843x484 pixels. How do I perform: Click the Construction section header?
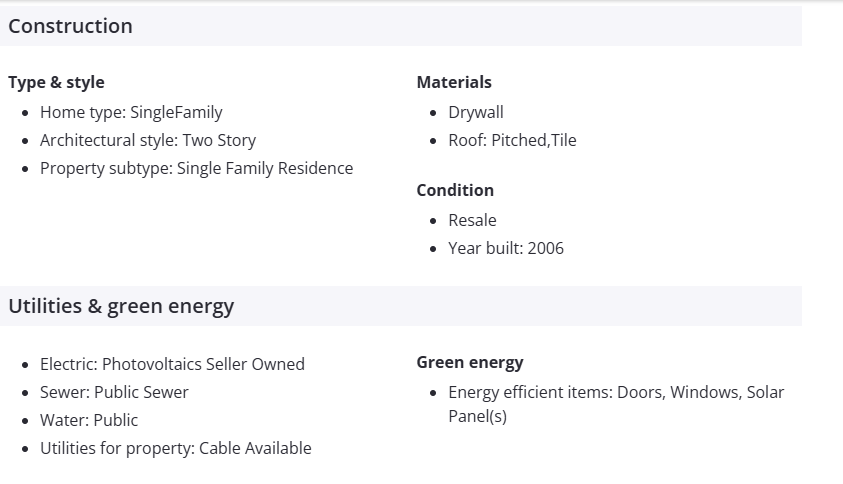[x=71, y=26]
